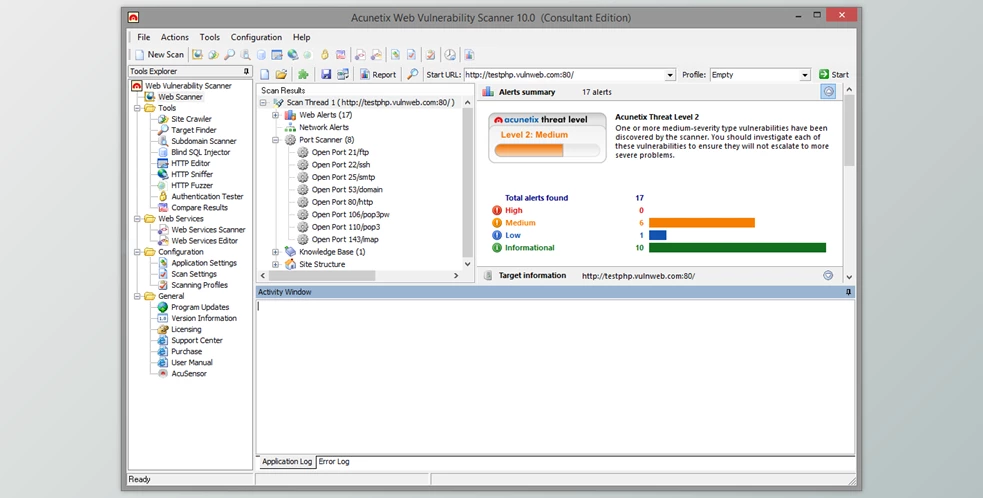This screenshot has width=983, height=498.
Task: Select Open Port 22/ssh entry
Action: [340, 164]
